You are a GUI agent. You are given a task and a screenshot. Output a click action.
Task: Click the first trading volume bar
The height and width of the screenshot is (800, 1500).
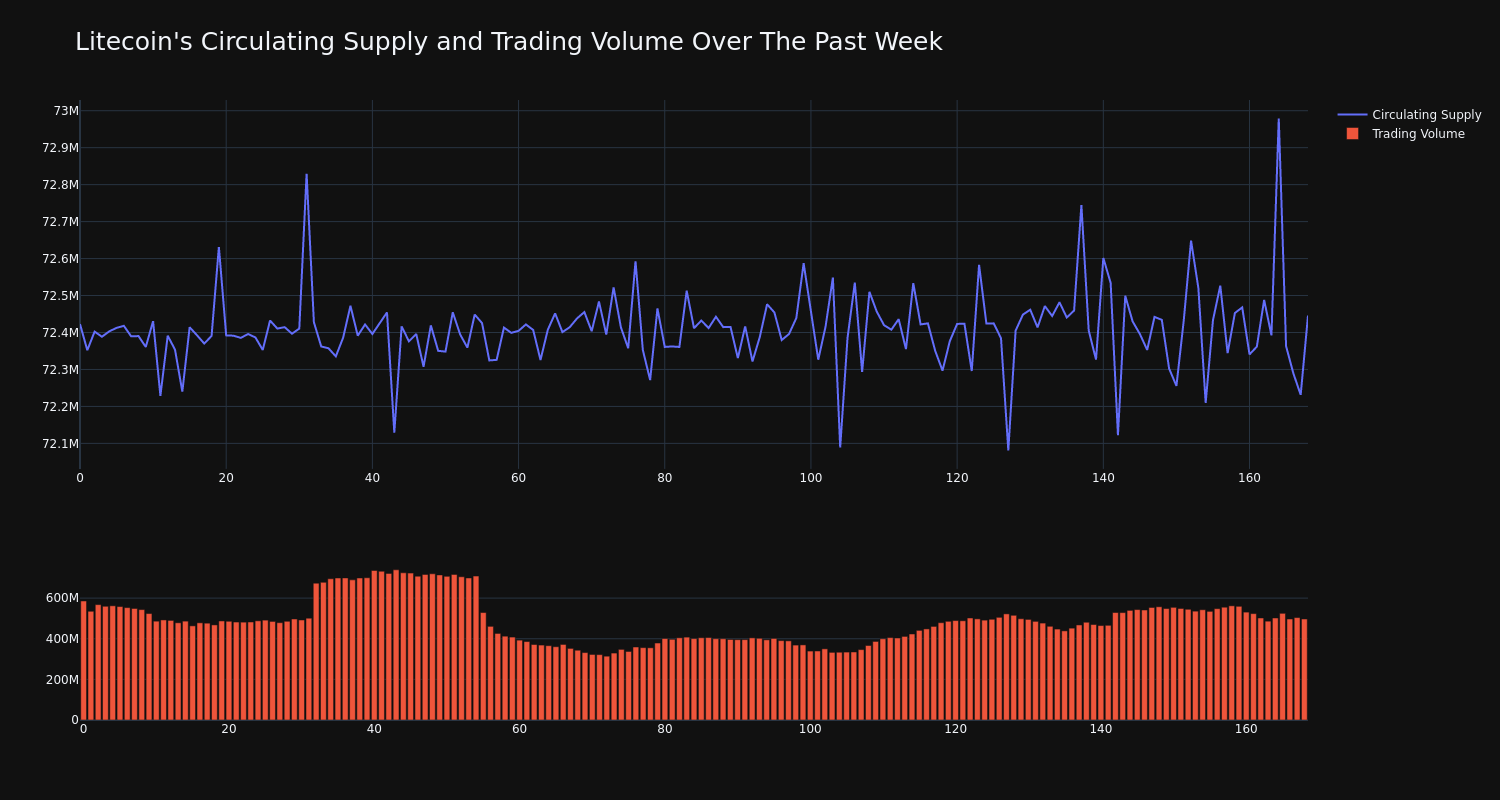point(83,660)
